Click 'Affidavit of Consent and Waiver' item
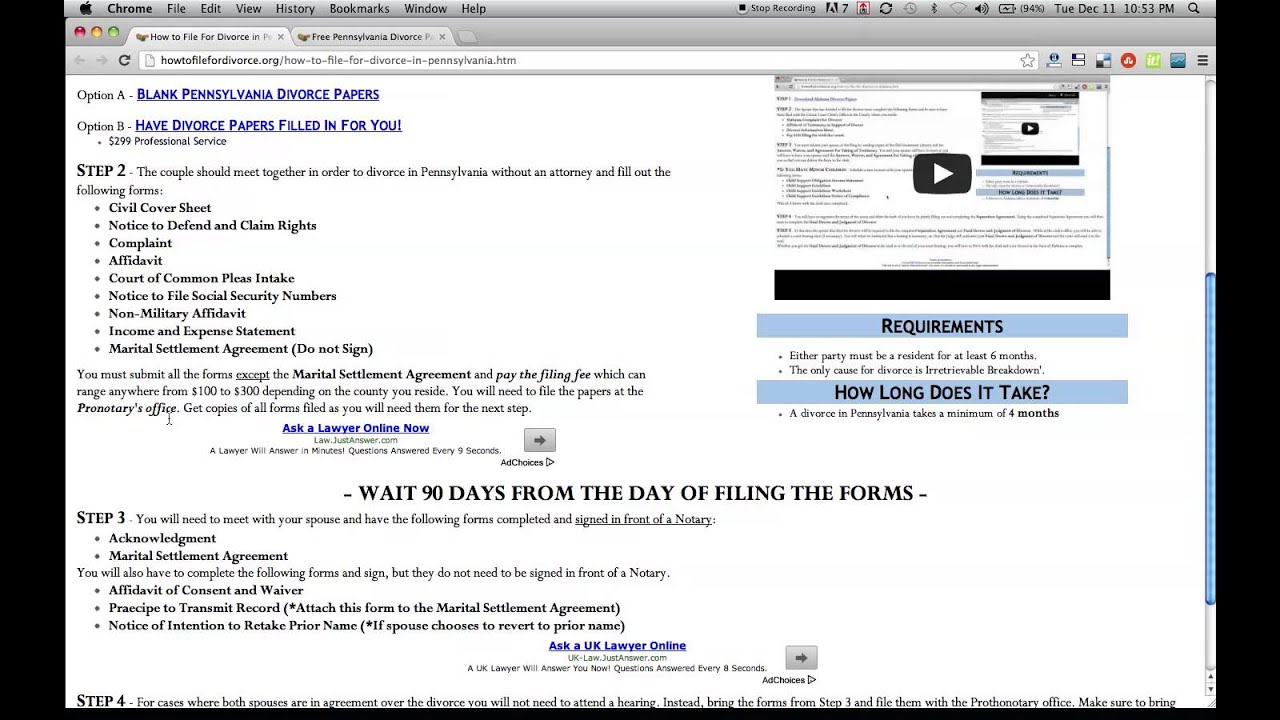The width and height of the screenshot is (1280, 720). 206,590
